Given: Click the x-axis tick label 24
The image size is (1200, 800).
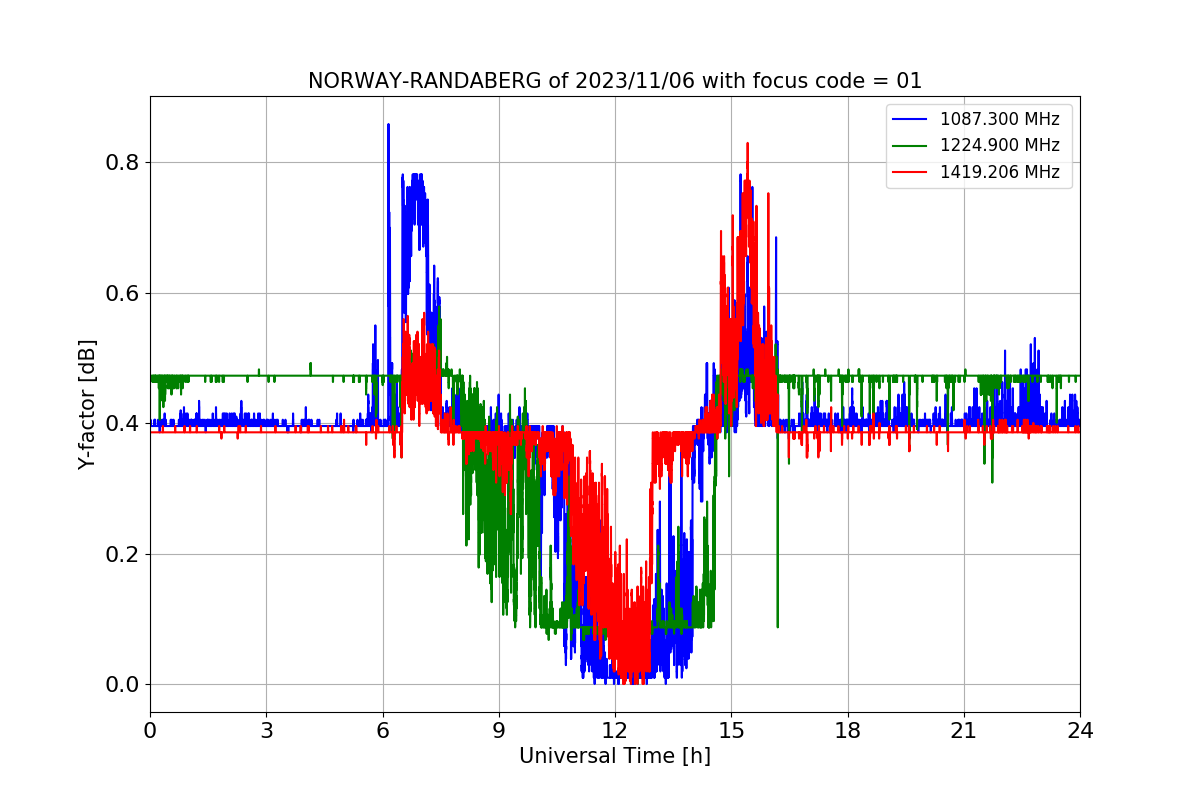Looking at the screenshot, I should (1080, 730).
